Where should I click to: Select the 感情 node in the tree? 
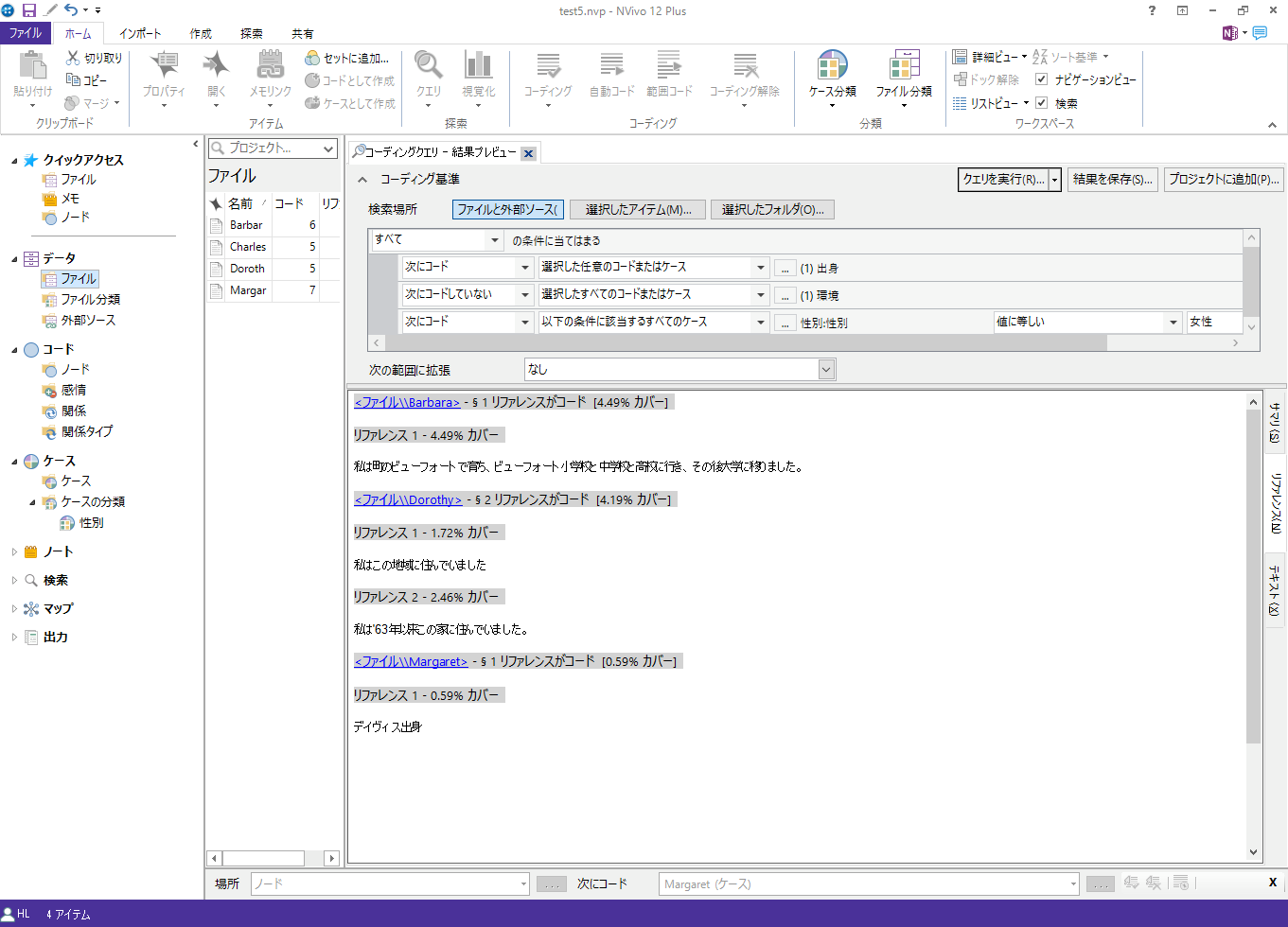pyautogui.click(x=74, y=390)
